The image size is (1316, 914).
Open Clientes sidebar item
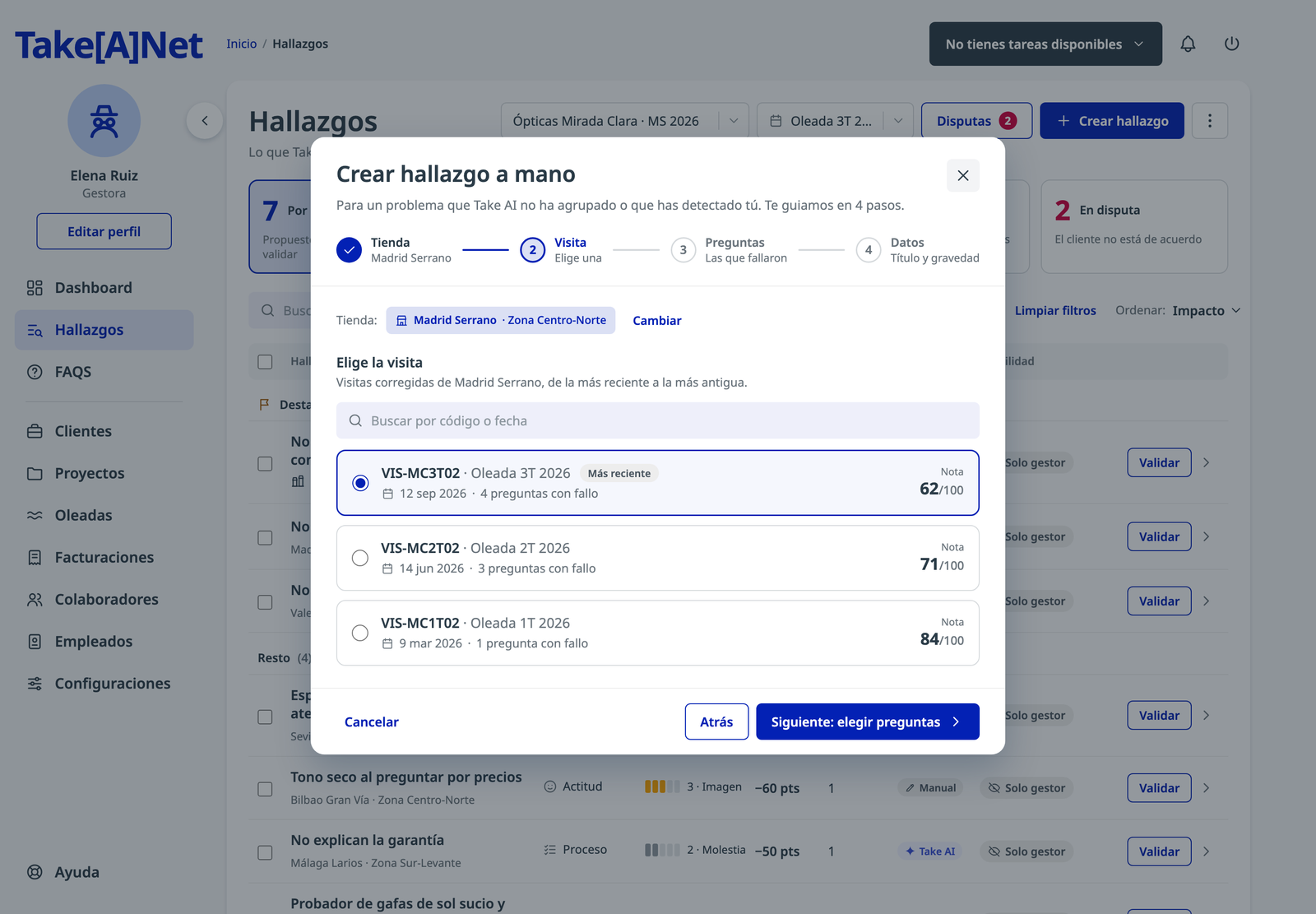point(104,431)
